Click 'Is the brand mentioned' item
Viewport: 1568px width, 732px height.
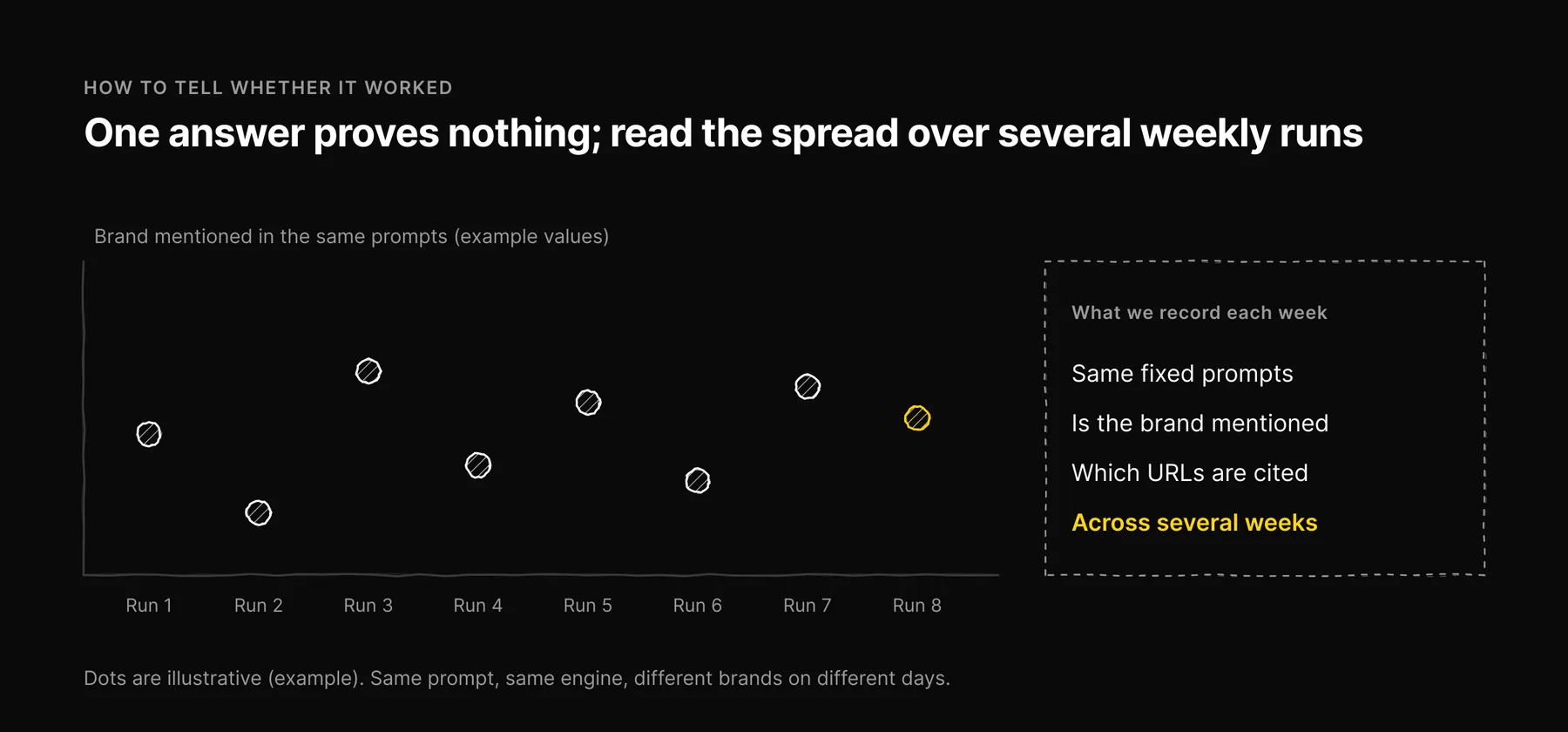1200,424
